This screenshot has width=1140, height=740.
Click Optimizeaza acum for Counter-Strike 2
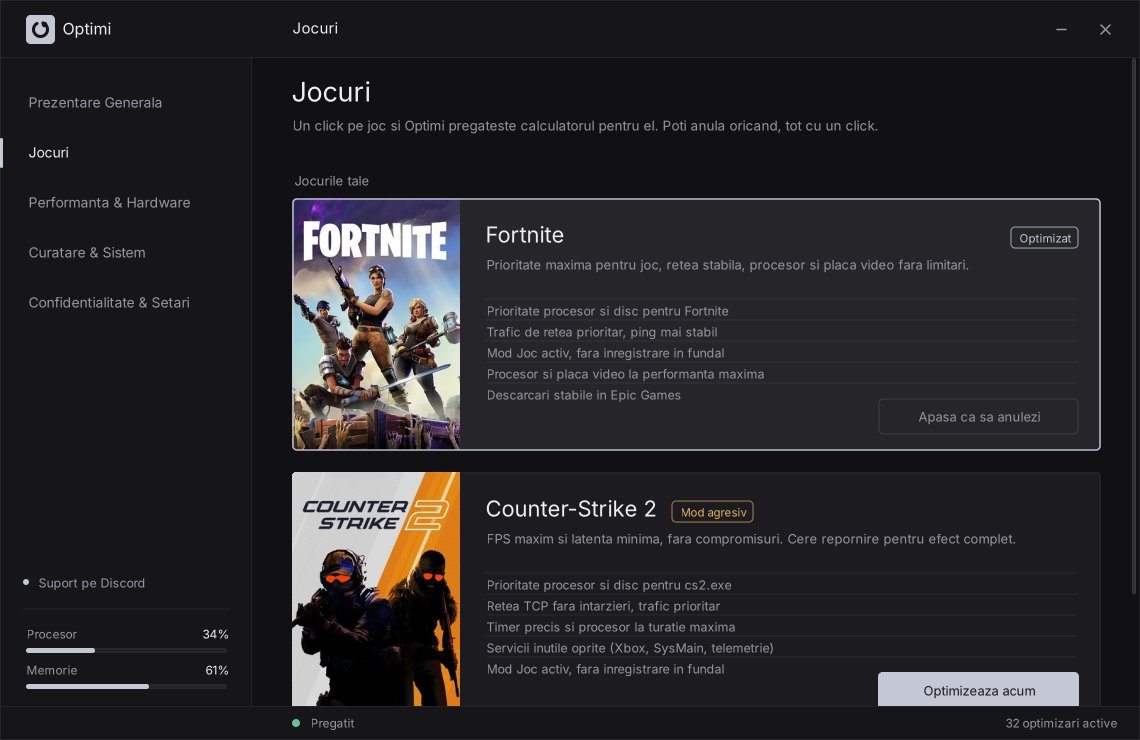point(978,689)
